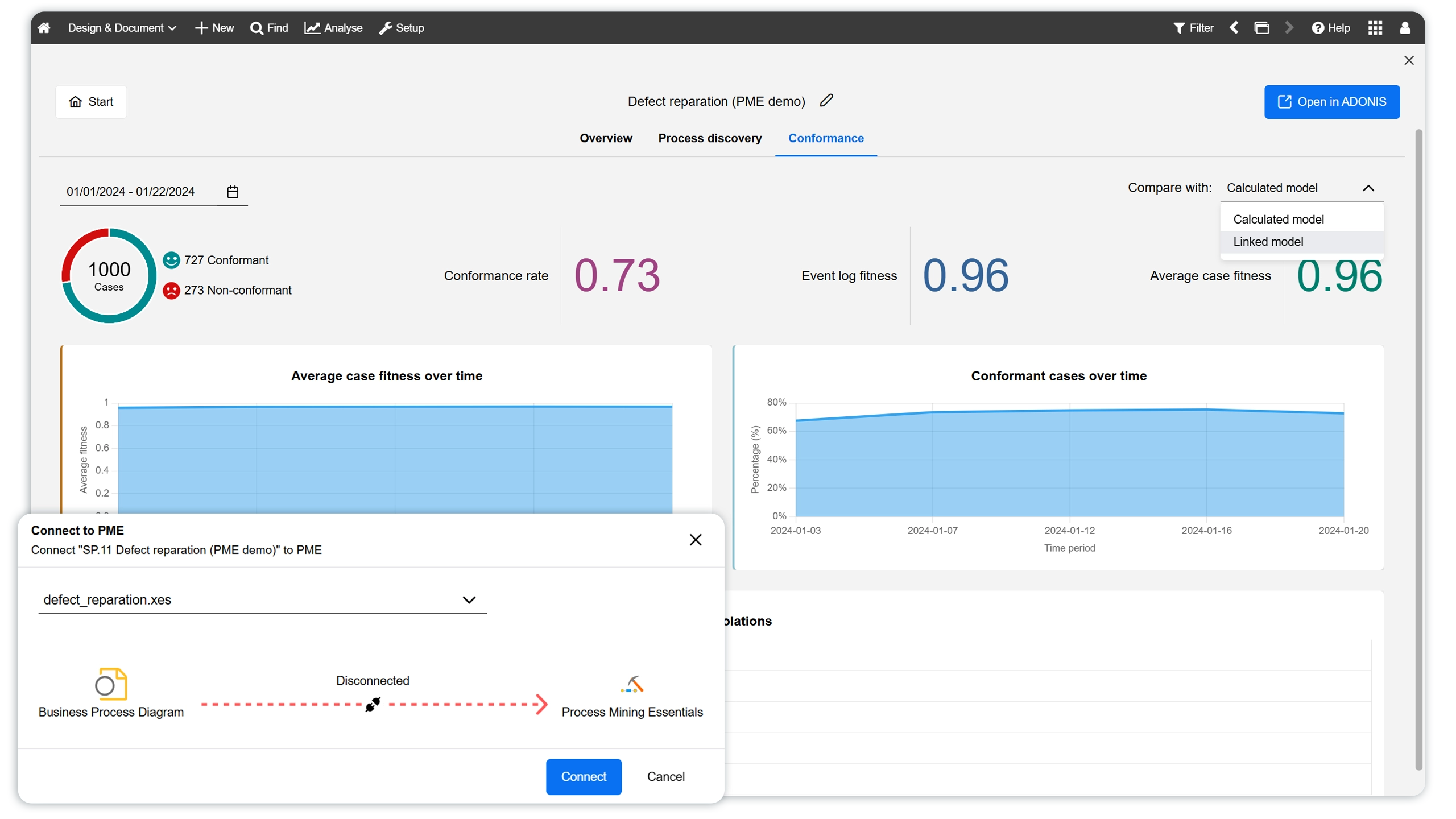The image size is (1456, 819).
Task: Click the window stack icon in toolbar
Action: [x=1261, y=28]
